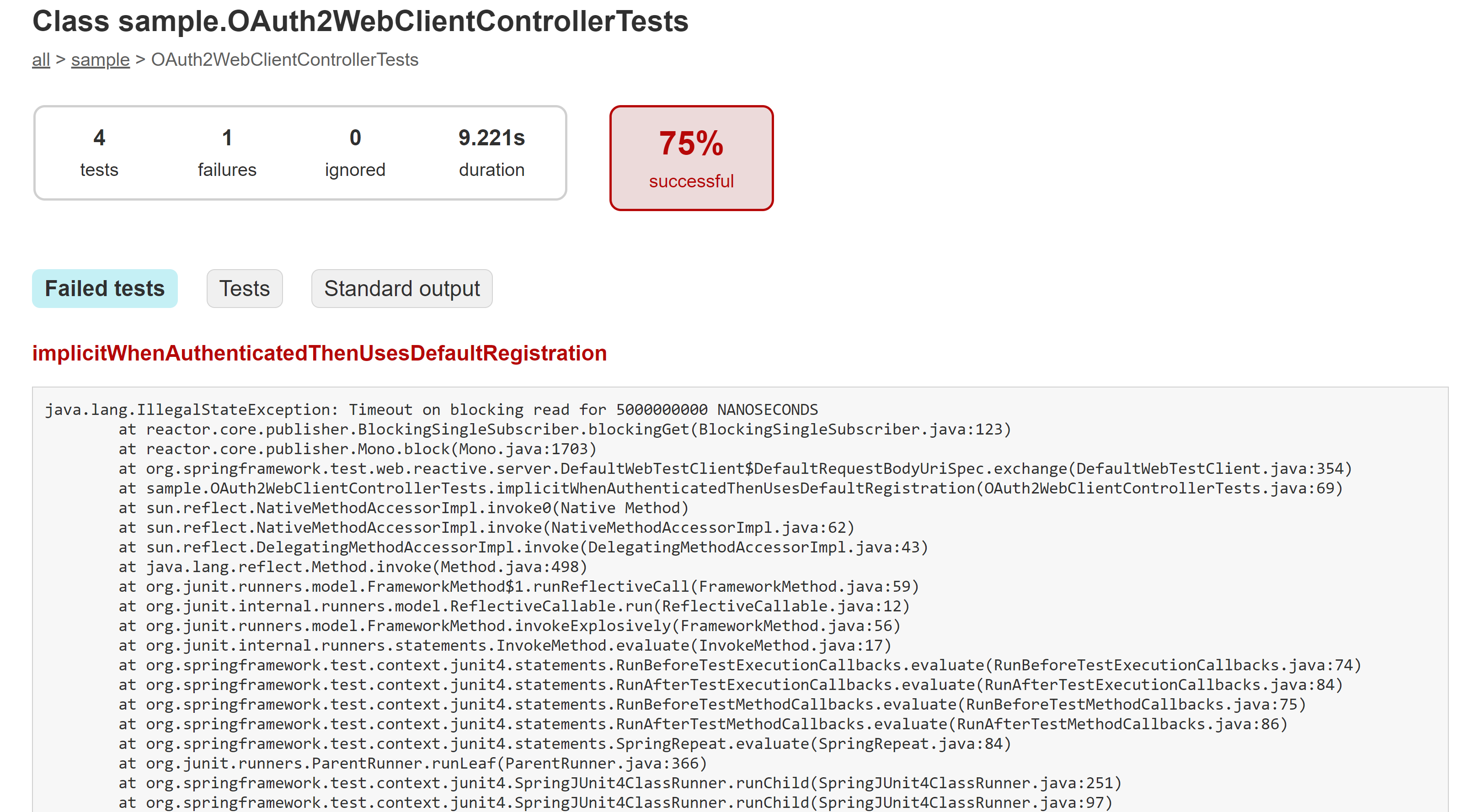The image size is (1463, 812).
Task: Click the DefaultWebTestClient exchange stack trace line
Action: pos(735,468)
